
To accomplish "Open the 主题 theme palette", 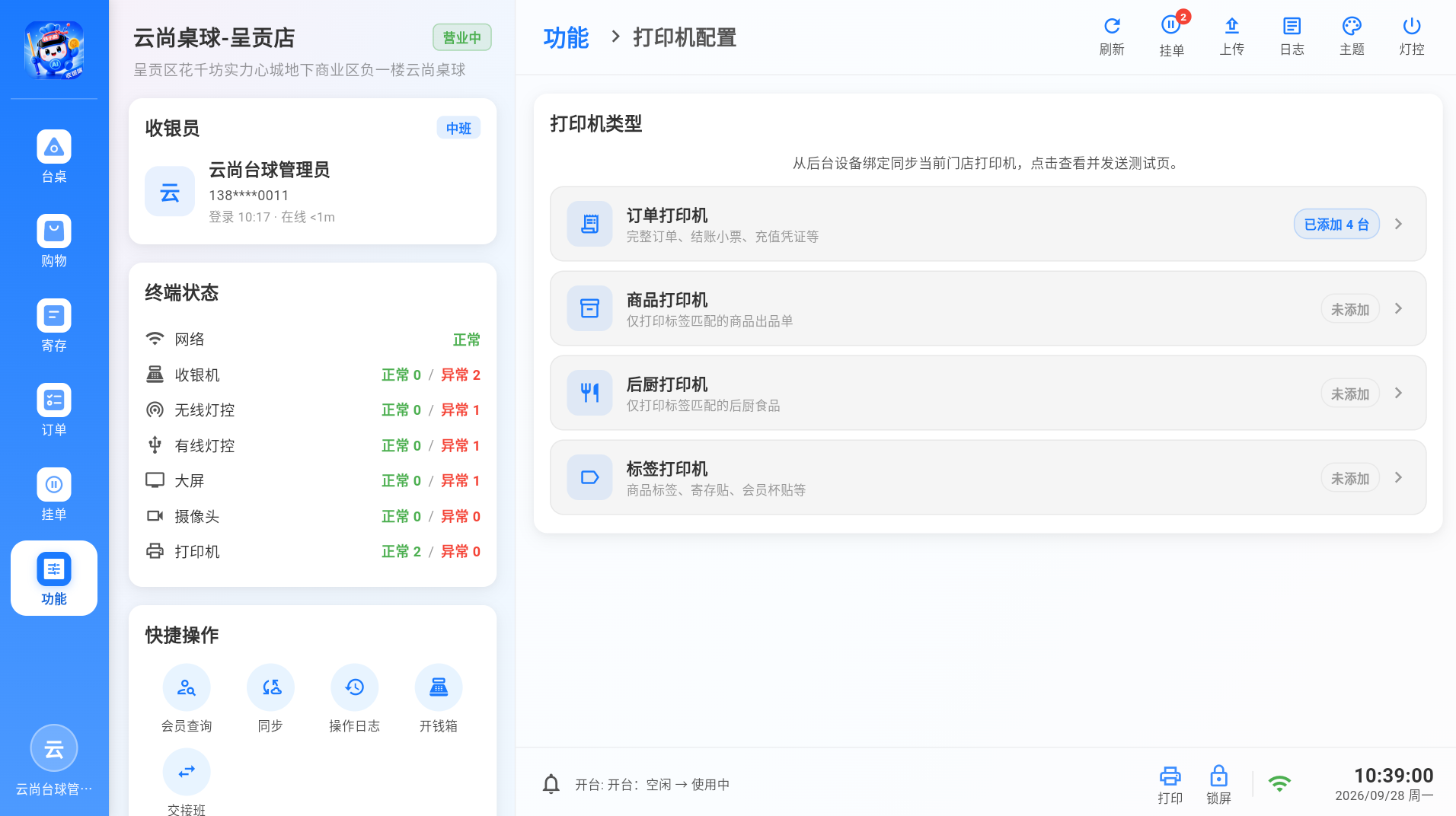I will (x=1352, y=37).
